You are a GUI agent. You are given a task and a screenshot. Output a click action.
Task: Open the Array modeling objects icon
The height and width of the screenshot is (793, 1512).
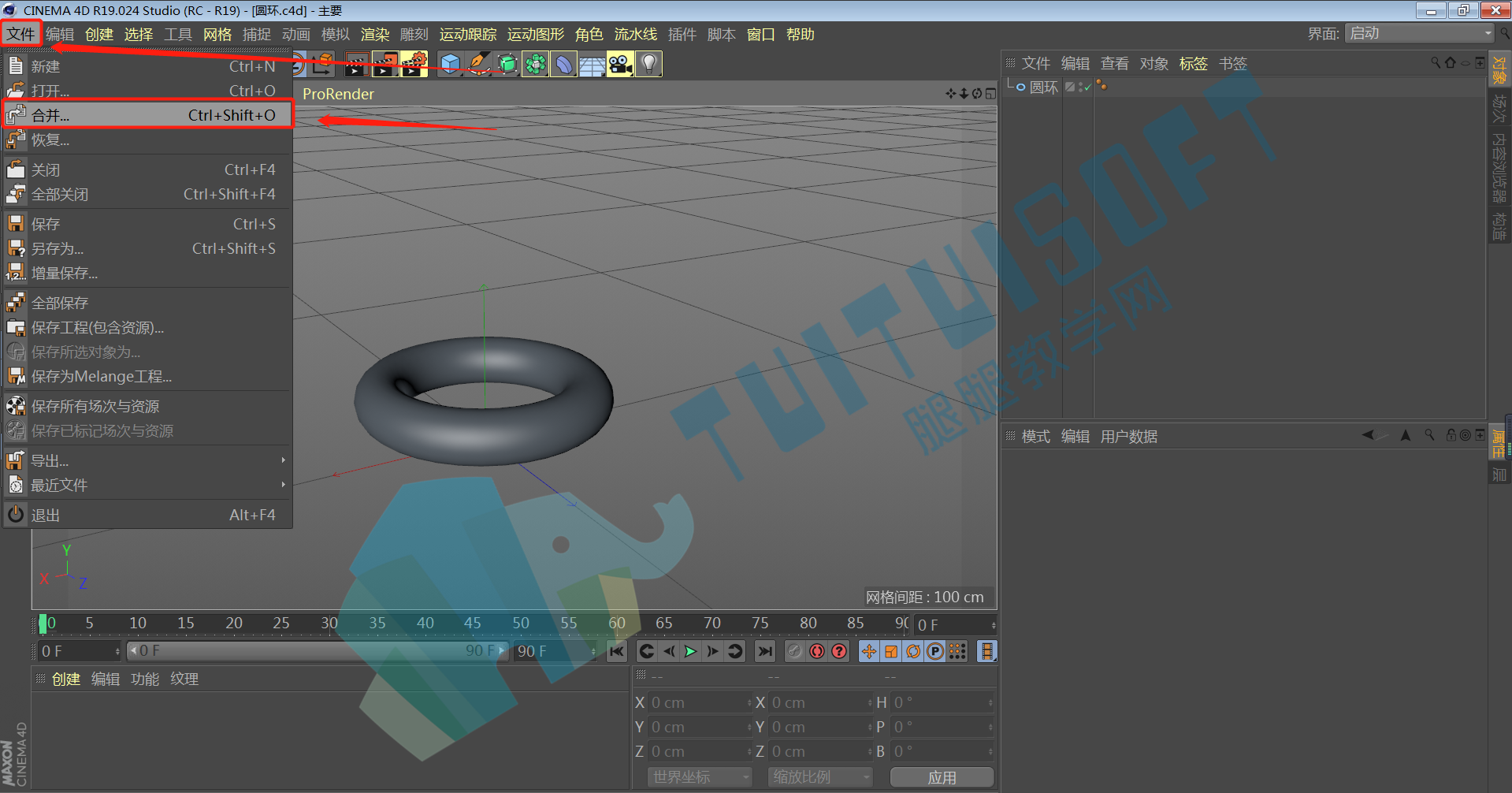536,64
